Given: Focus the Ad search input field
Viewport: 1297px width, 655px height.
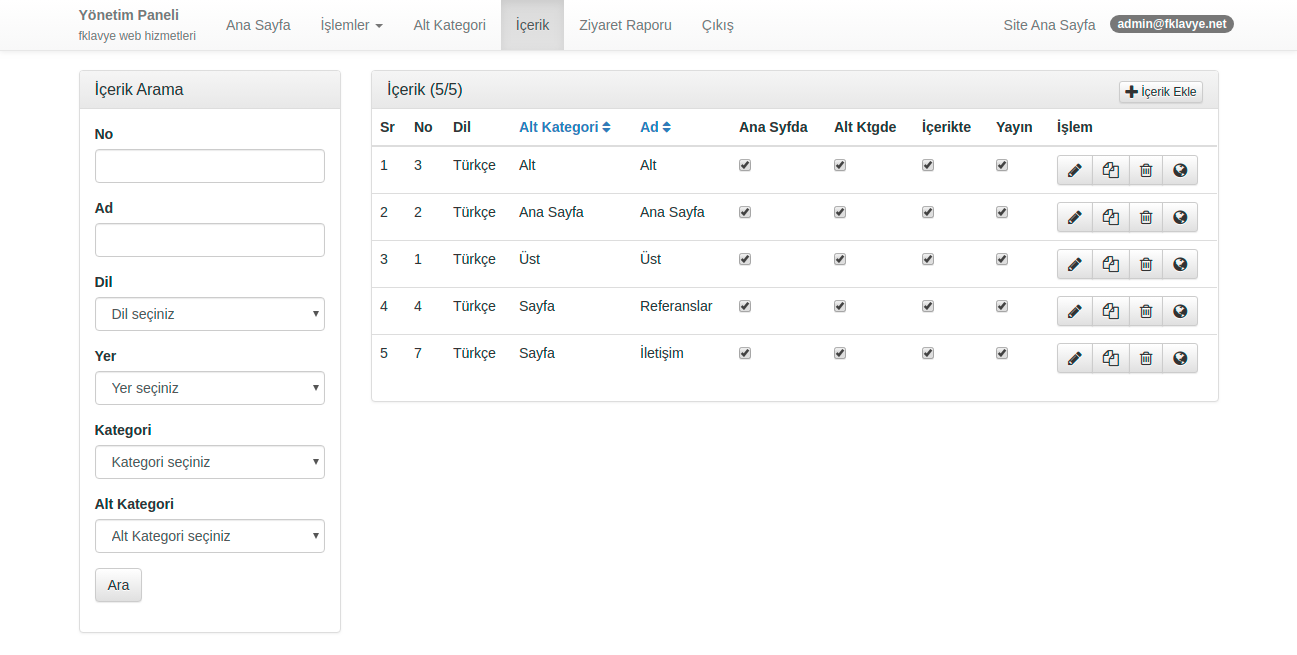Looking at the screenshot, I should [210, 240].
